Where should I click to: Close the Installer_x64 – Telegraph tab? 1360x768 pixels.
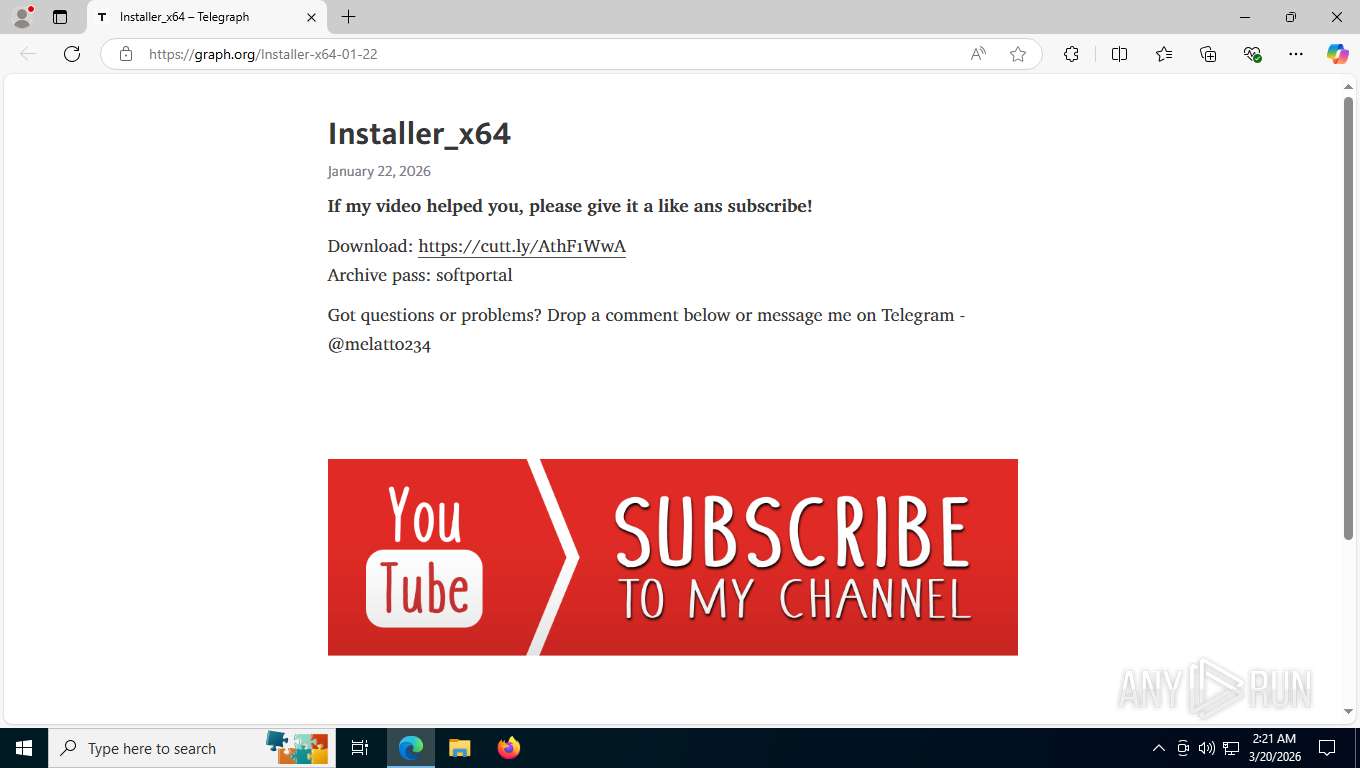pos(311,17)
